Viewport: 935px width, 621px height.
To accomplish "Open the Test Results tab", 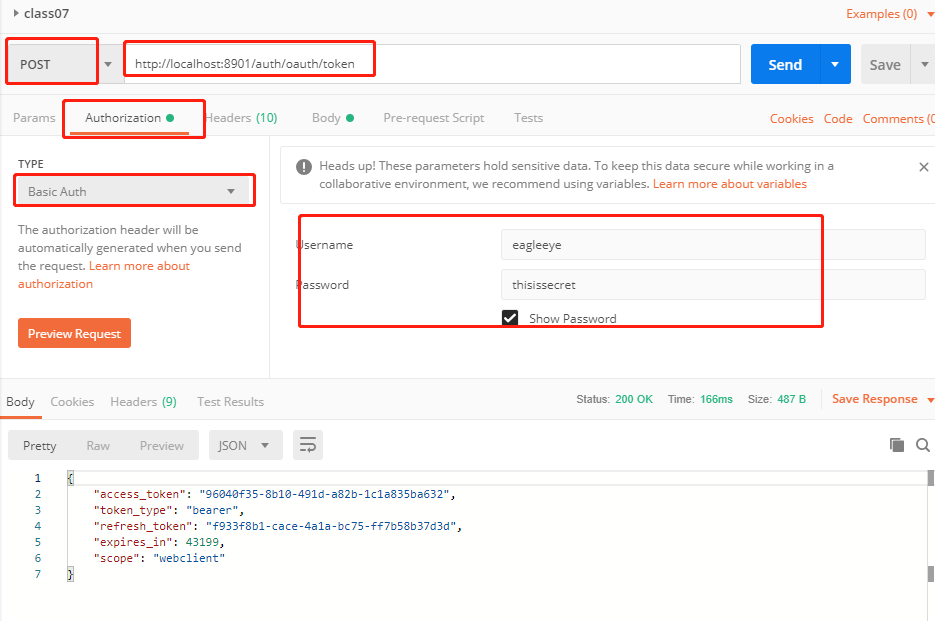I will (x=230, y=401).
